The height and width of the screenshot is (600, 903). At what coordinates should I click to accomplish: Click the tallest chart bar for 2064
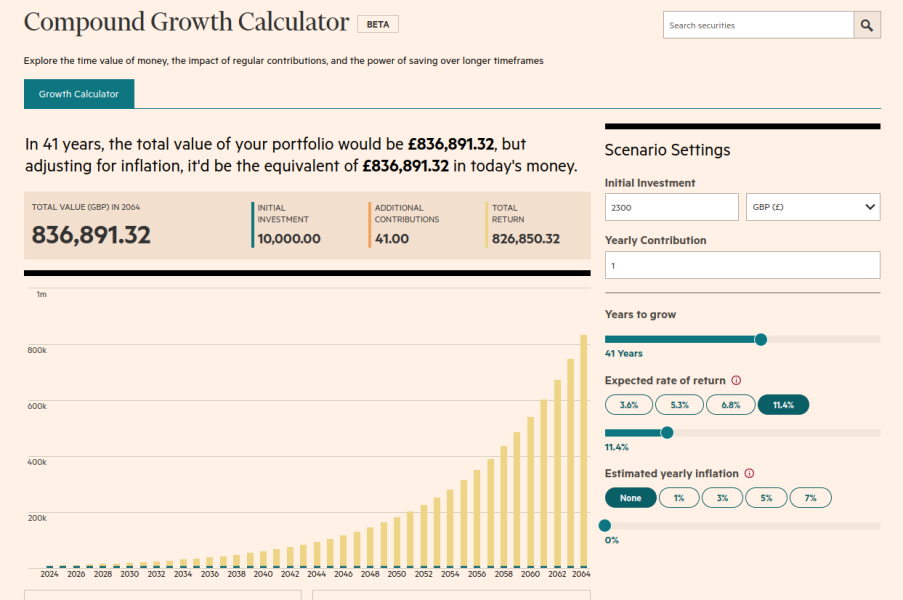pos(583,451)
